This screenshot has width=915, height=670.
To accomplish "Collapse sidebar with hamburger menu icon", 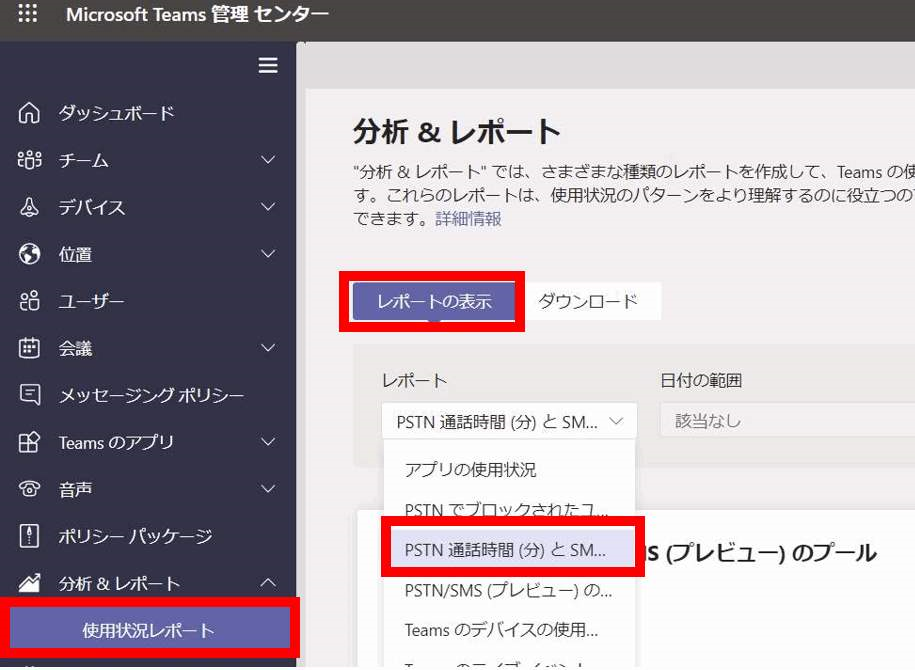I will (268, 65).
